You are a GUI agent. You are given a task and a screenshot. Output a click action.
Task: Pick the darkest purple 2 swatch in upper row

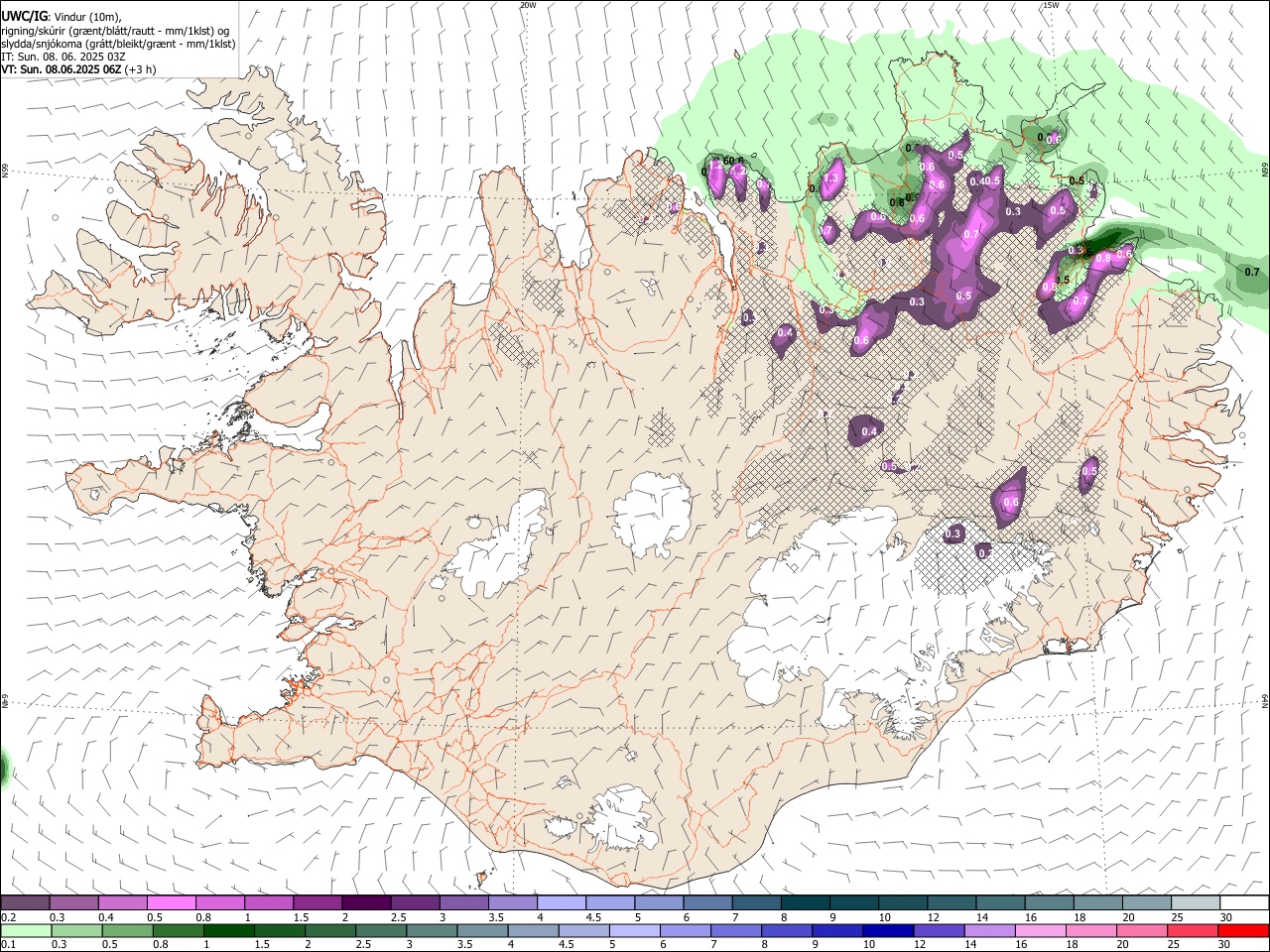(x=366, y=903)
